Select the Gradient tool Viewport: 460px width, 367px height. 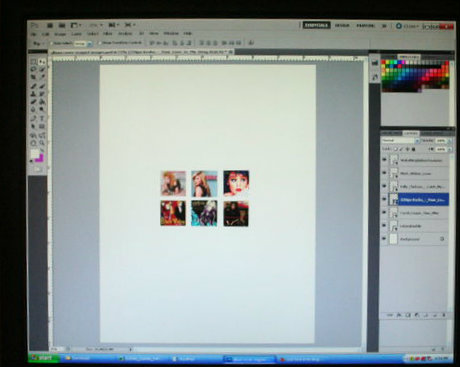(42, 102)
